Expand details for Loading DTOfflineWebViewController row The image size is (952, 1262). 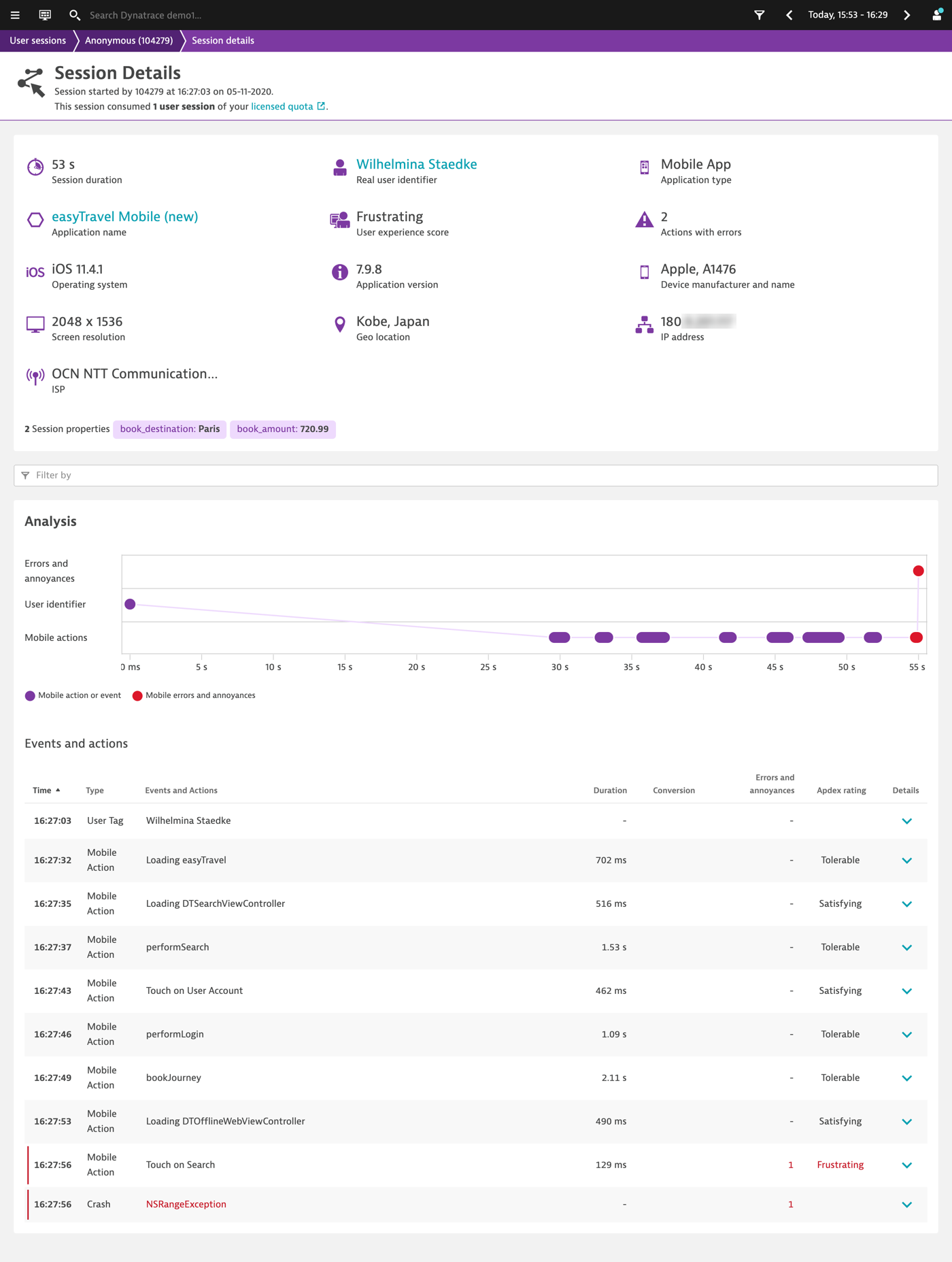(x=906, y=1122)
